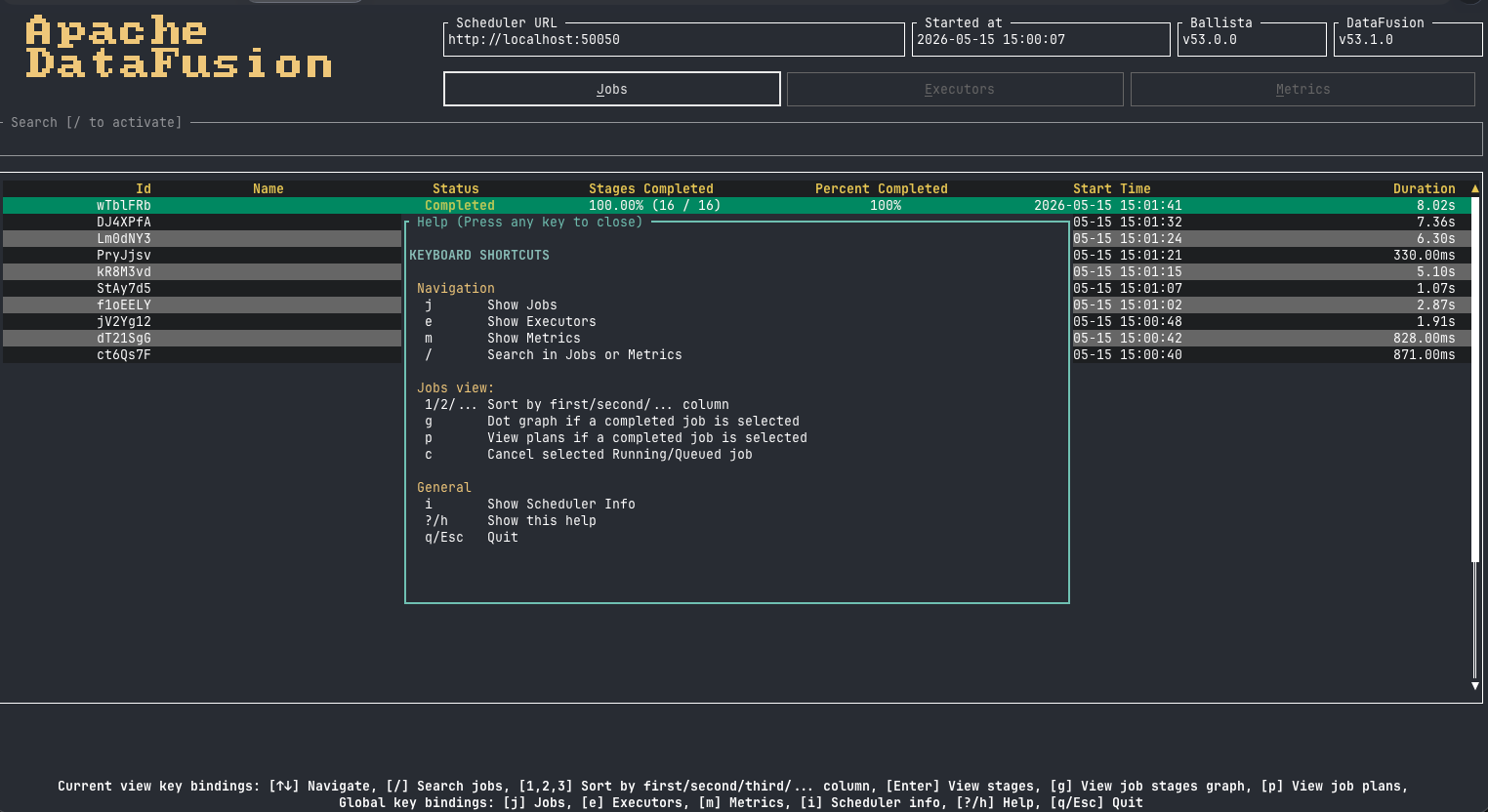Open the Metrics tab

point(1302,89)
